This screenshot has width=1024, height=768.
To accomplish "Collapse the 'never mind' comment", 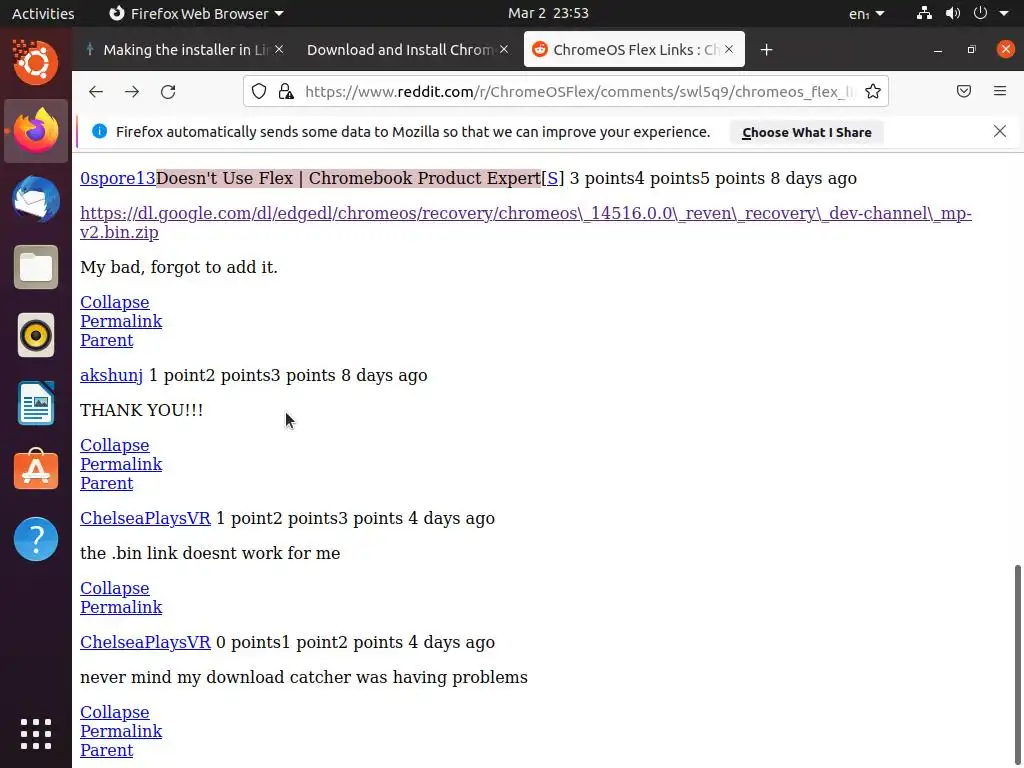I will pos(115,712).
